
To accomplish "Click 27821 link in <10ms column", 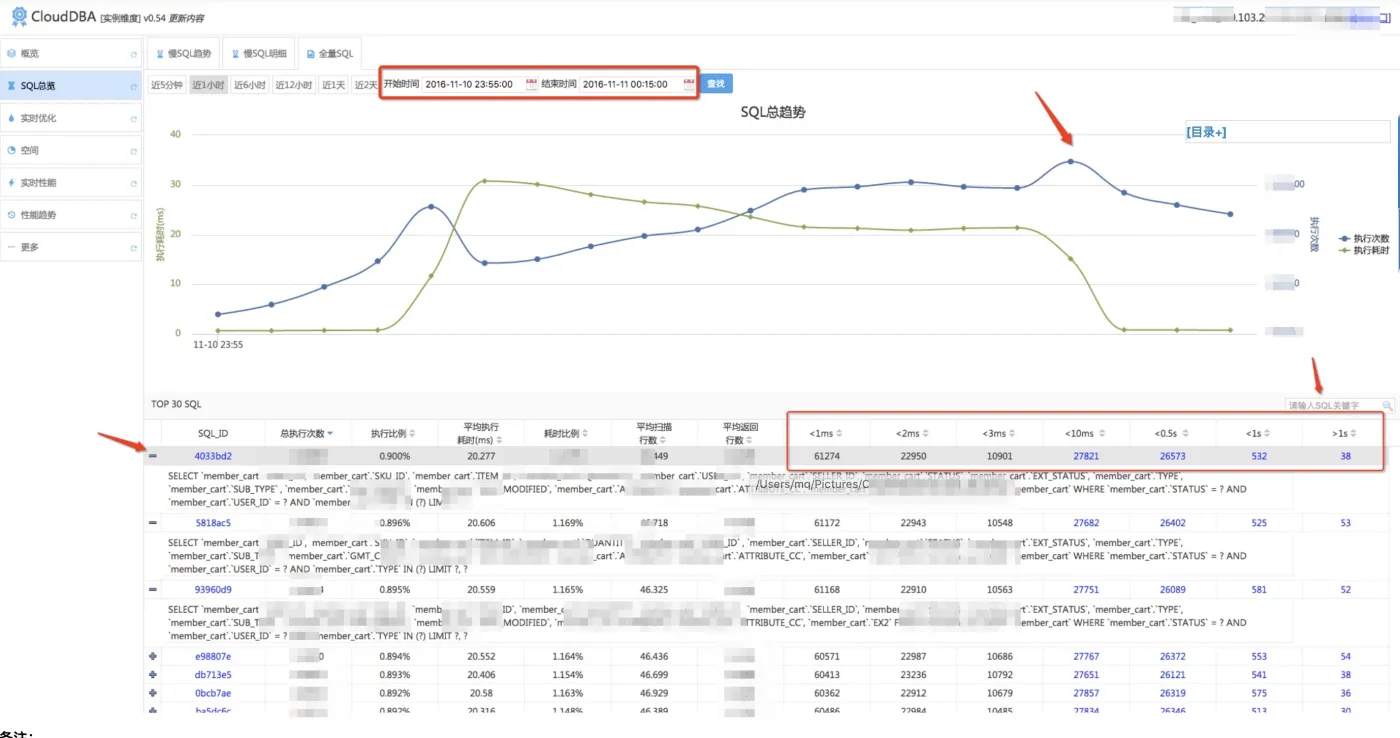I will (x=1086, y=456).
